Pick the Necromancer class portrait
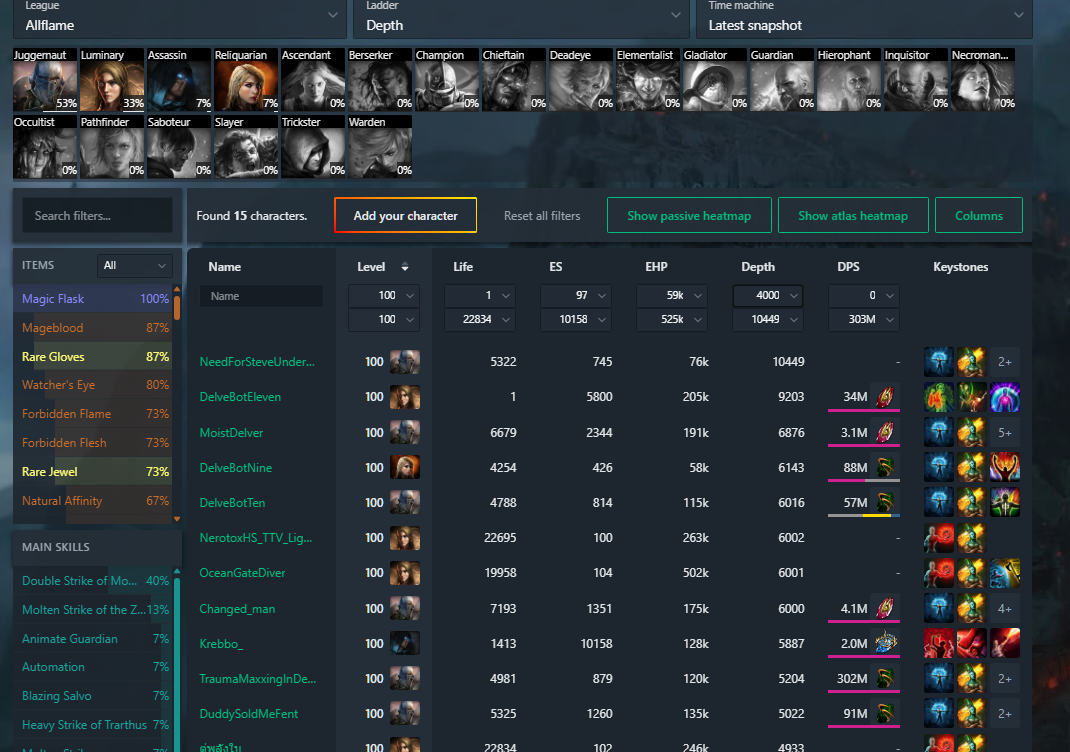Screen dimensions: 1070x752 click(983, 79)
